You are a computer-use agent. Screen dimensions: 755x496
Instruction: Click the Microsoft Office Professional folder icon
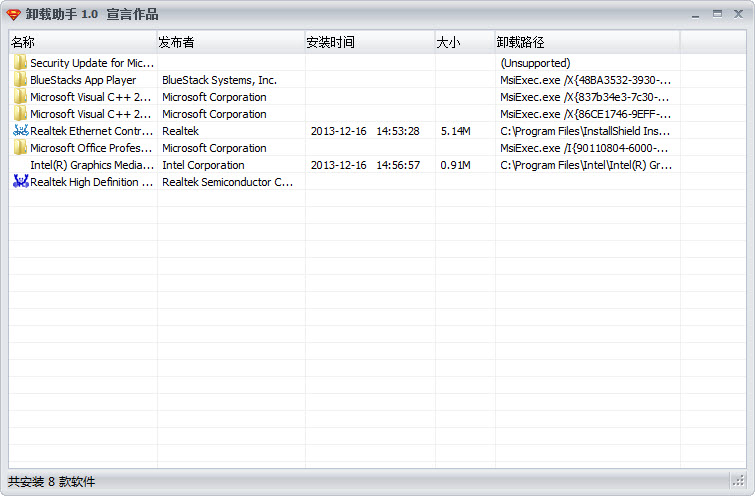click(x=20, y=147)
